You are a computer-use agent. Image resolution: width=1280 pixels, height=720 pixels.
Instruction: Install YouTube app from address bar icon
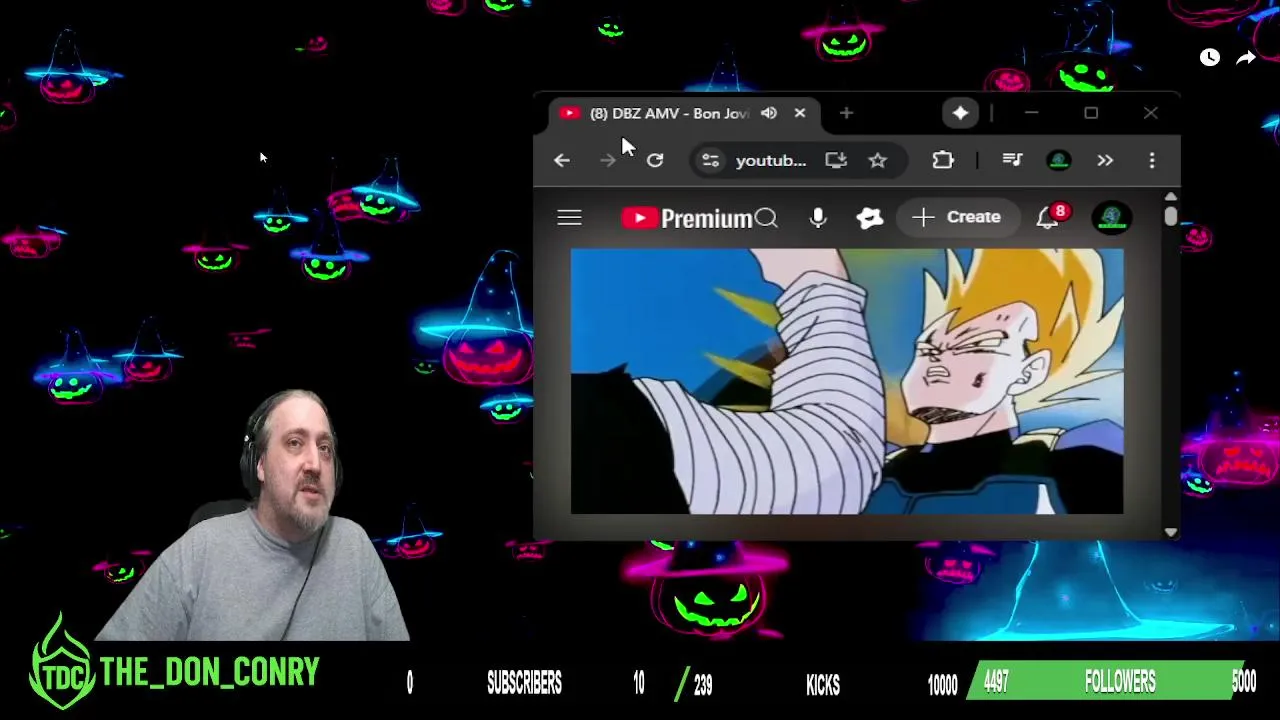pos(836,160)
